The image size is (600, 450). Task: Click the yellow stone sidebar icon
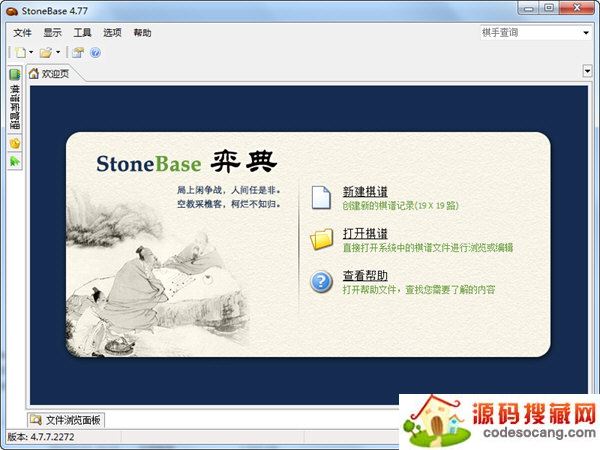[x=15, y=143]
